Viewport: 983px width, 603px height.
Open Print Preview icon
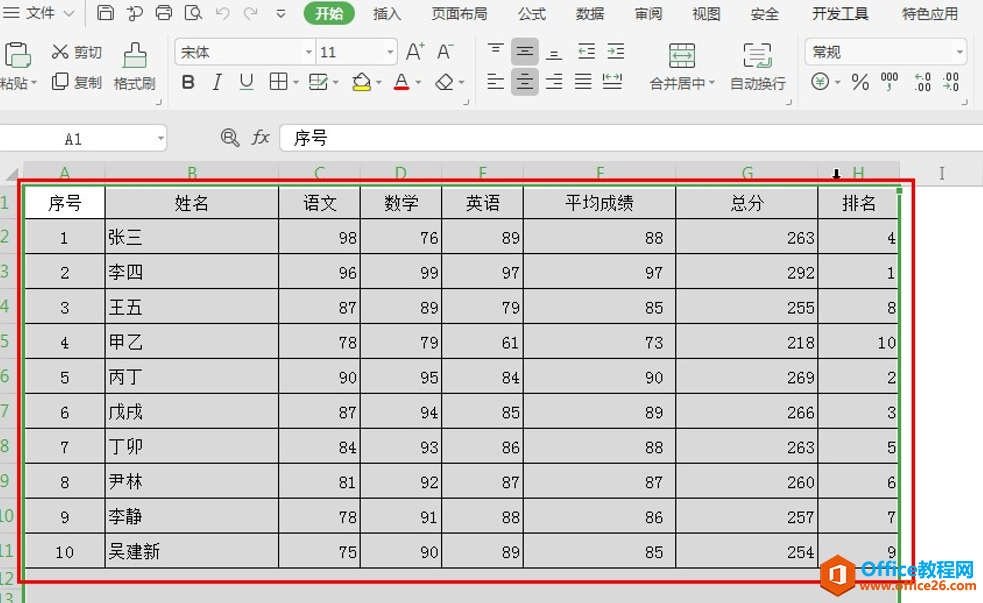point(194,13)
